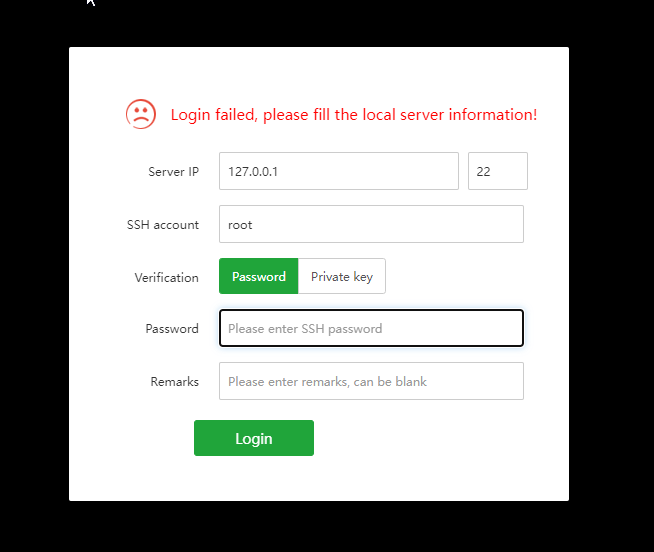The width and height of the screenshot is (654, 552).
Task: Click the "root" text in SSH account
Action: coord(240,225)
